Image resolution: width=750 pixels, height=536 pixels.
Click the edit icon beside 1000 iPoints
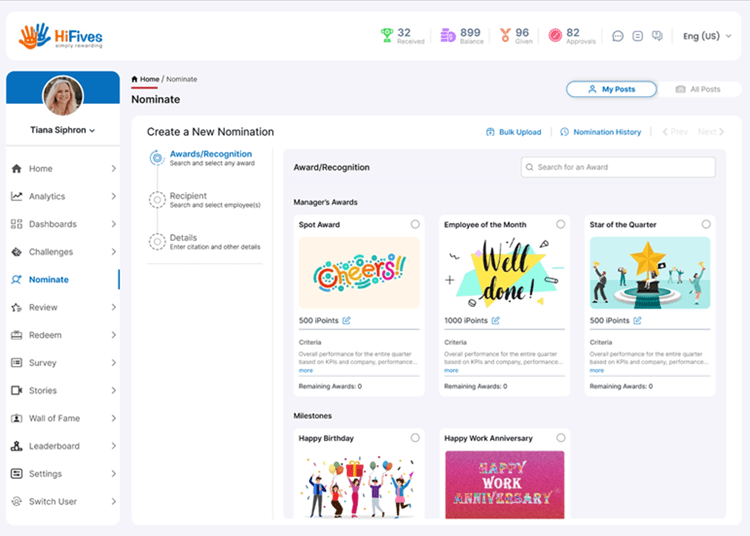tap(495, 320)
